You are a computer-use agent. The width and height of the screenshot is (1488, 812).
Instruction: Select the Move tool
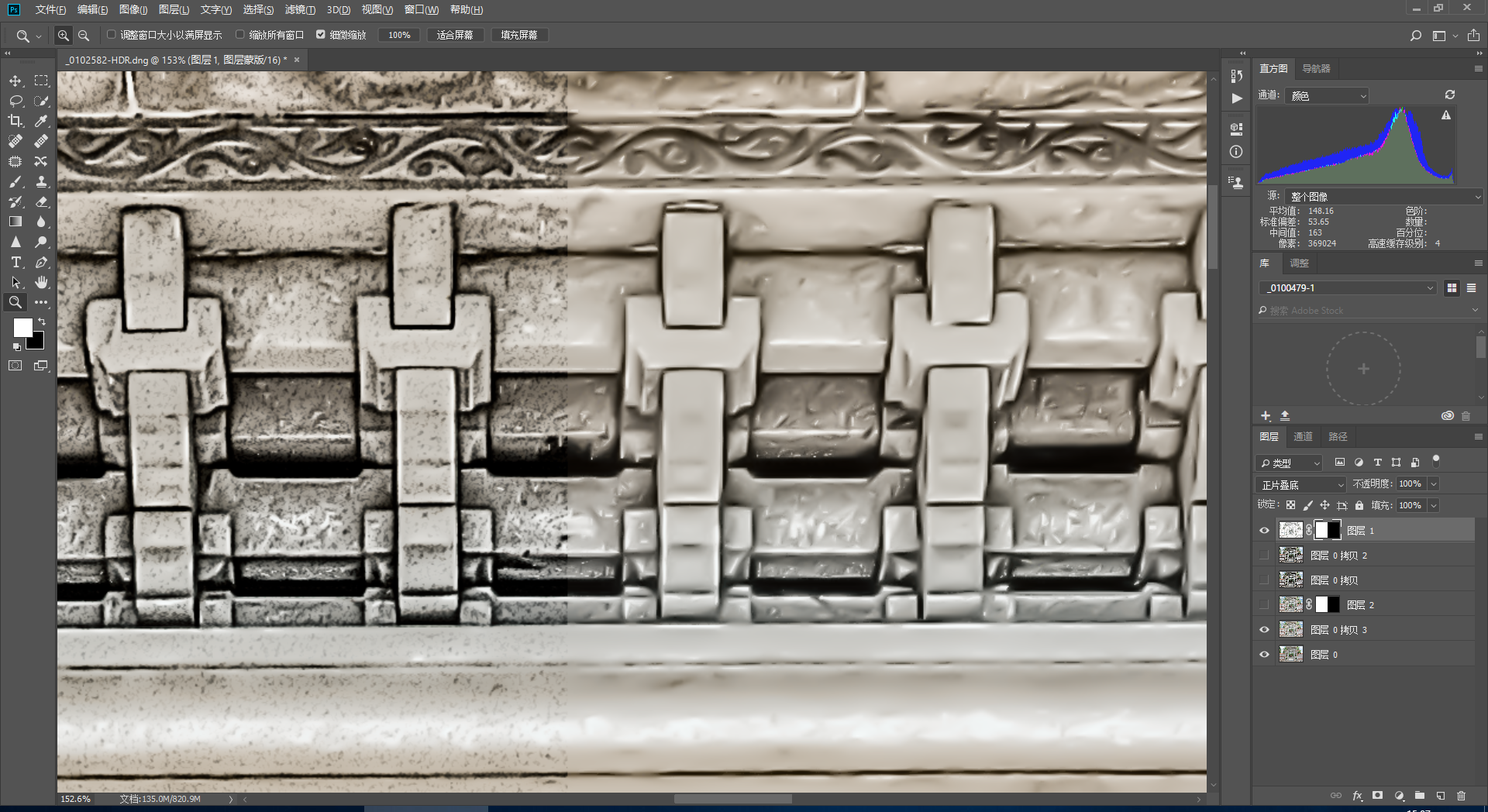(x=15, y=81)
